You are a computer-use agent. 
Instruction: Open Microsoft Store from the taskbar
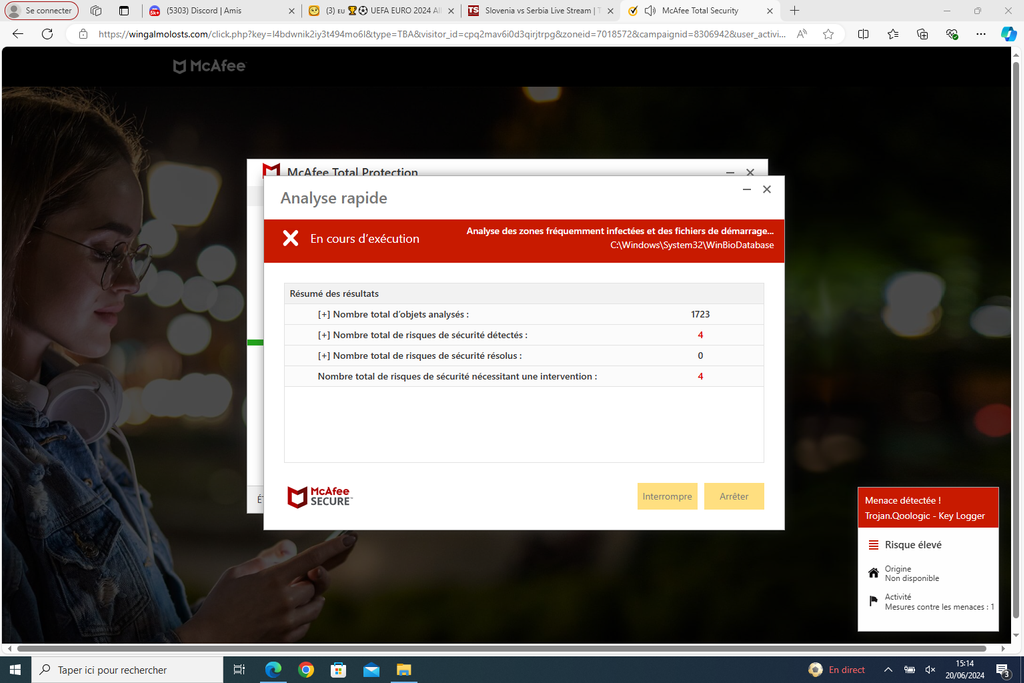click(338, 670)
